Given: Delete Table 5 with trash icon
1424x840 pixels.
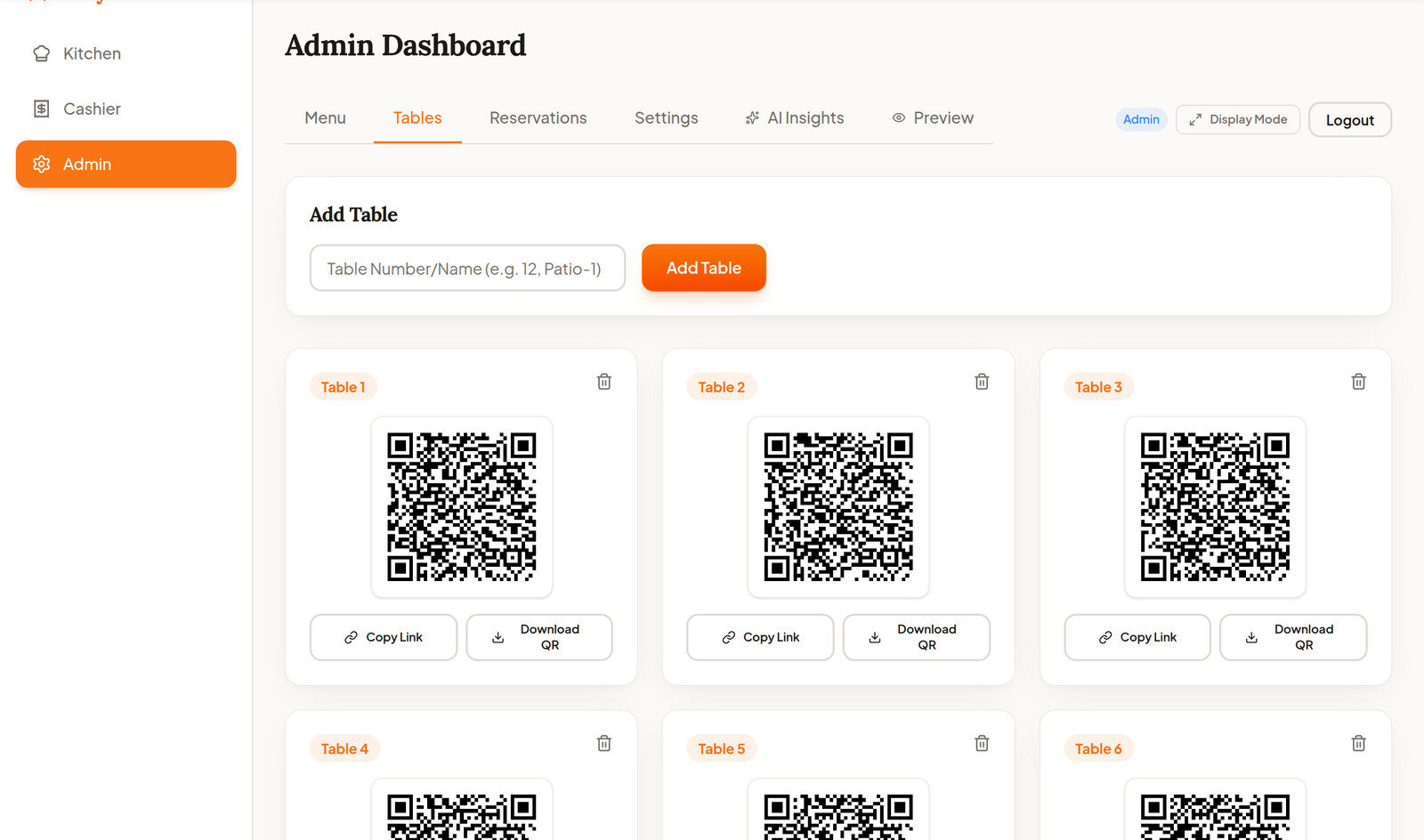Looking at the screenshot, I should tap(982, 743).
